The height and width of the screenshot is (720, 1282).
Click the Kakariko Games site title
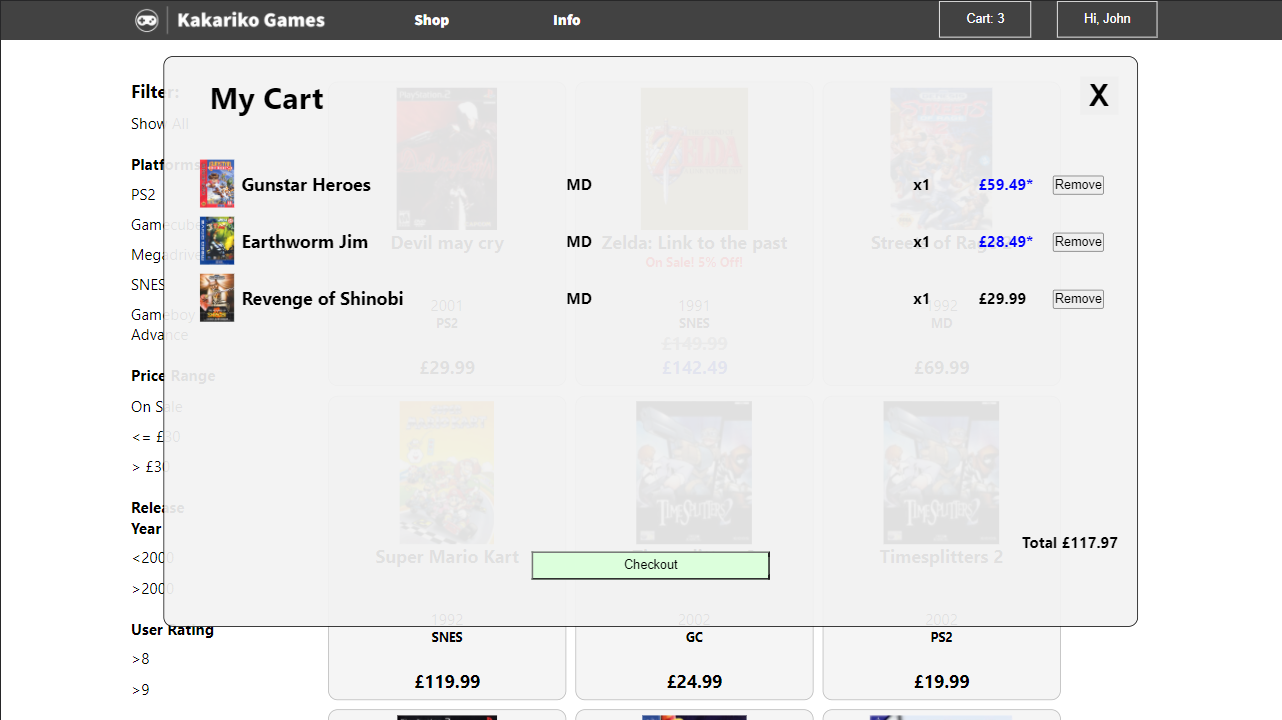click(251, 20)
